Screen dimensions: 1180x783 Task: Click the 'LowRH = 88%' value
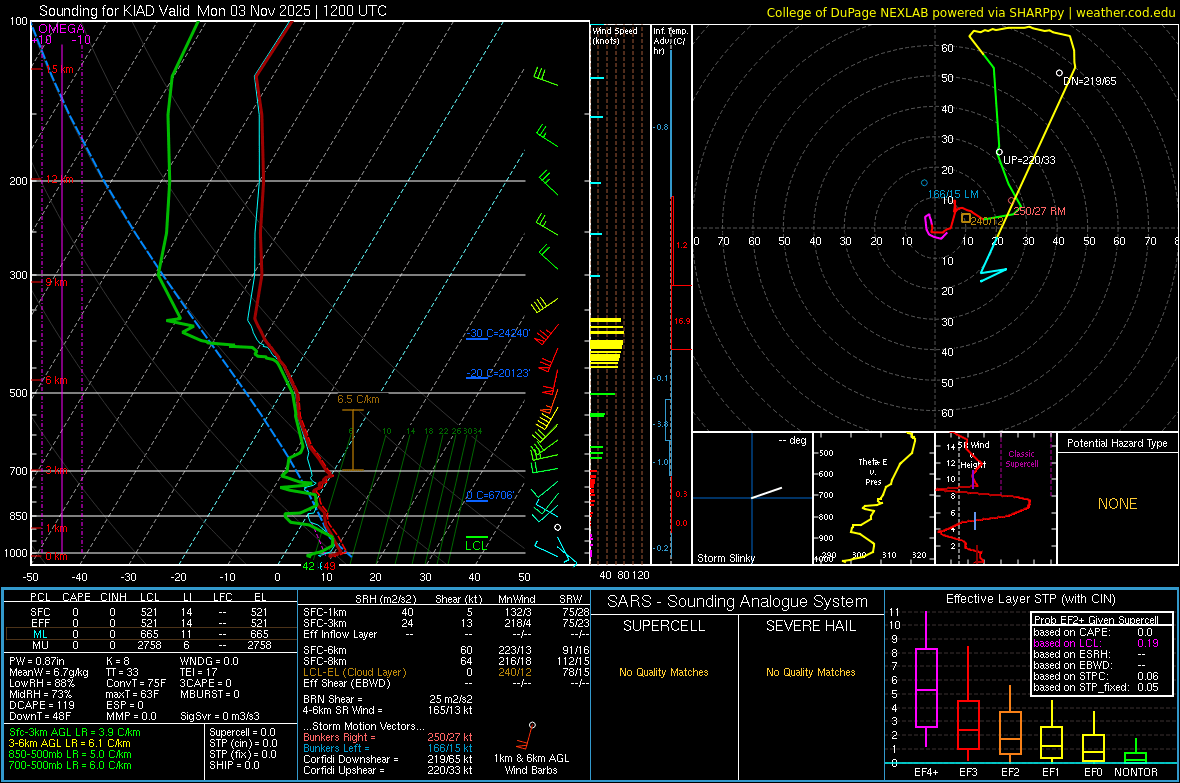41,683
